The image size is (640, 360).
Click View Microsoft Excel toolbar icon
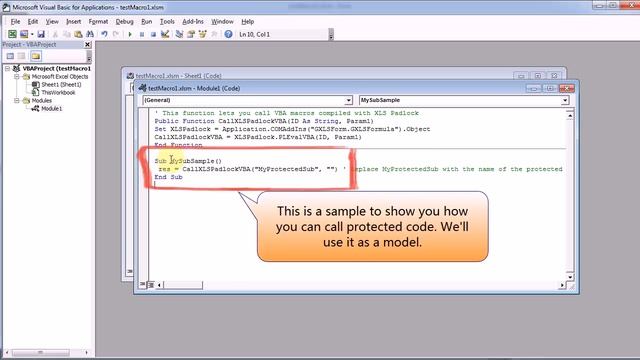point(12,34)
